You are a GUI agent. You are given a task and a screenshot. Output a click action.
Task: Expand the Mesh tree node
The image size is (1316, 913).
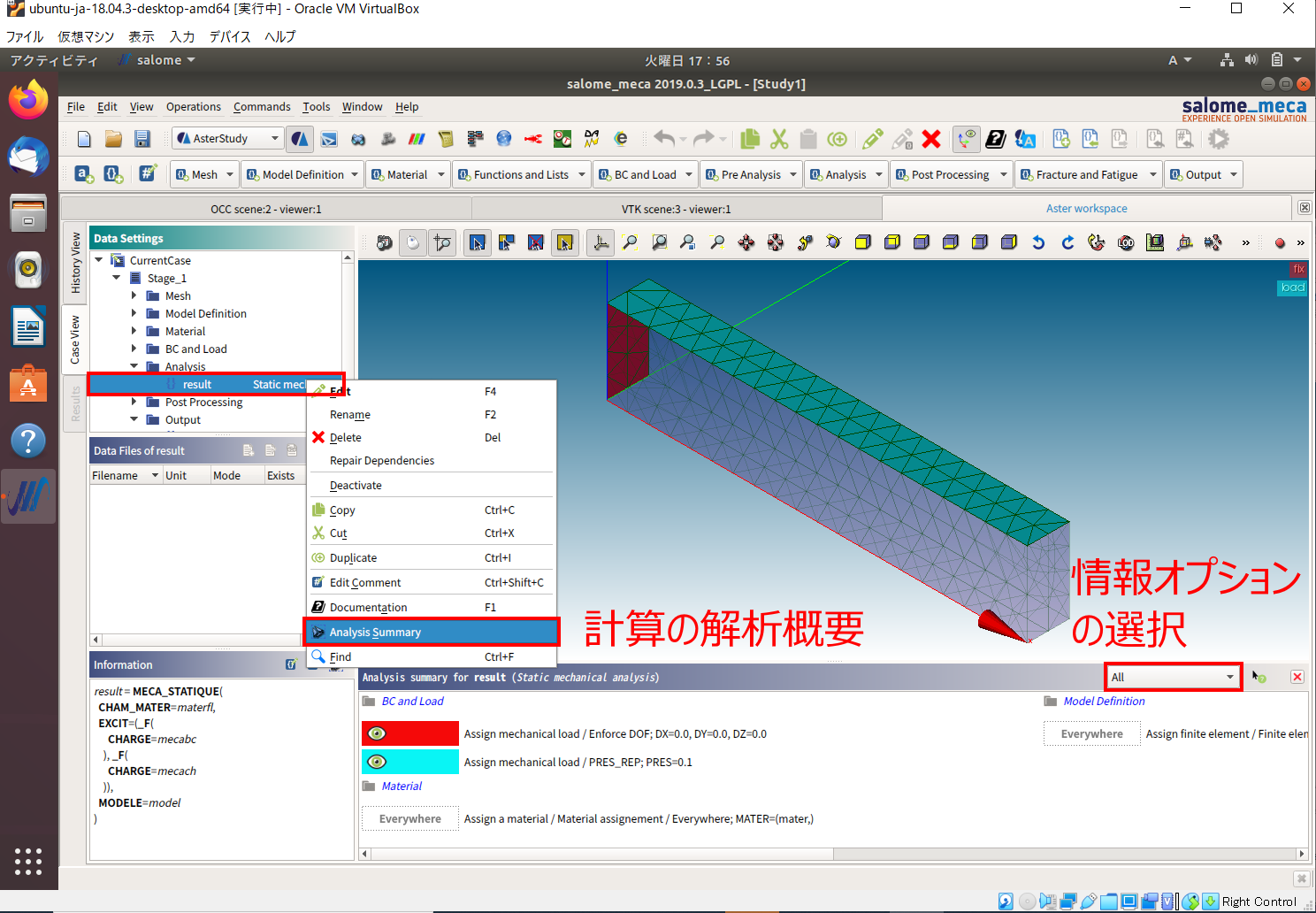tap(134, 295)
